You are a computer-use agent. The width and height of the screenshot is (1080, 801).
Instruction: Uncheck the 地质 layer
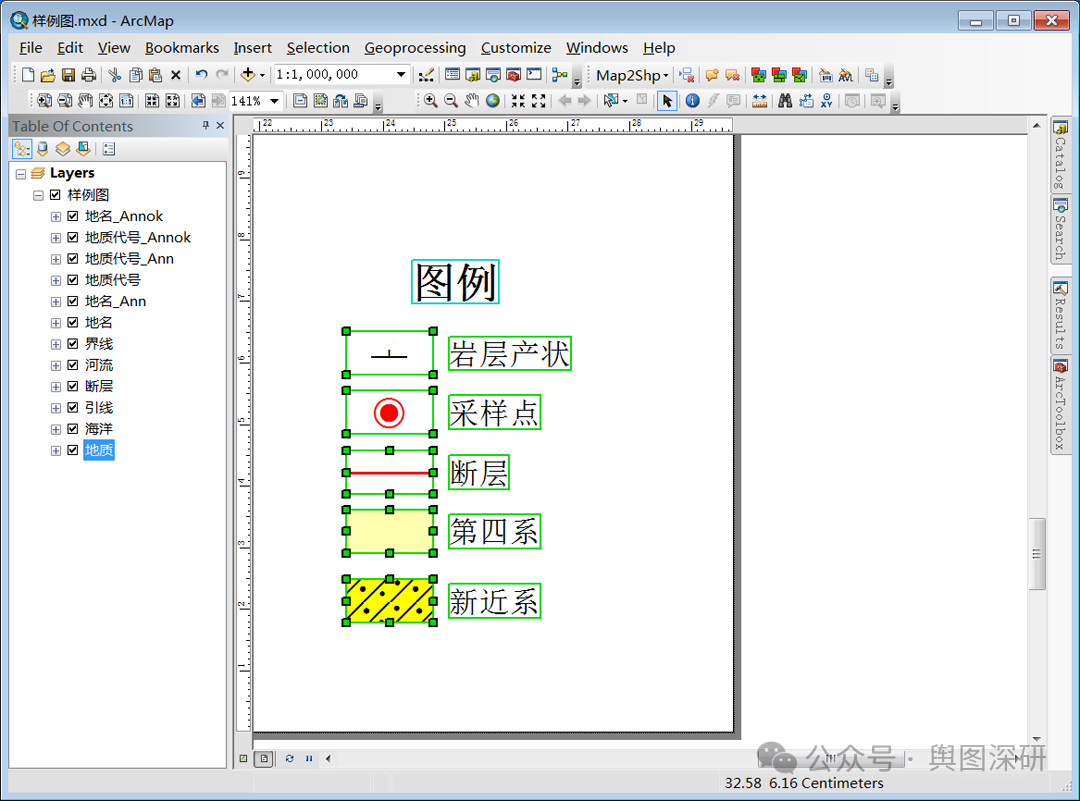coord(72,450)
